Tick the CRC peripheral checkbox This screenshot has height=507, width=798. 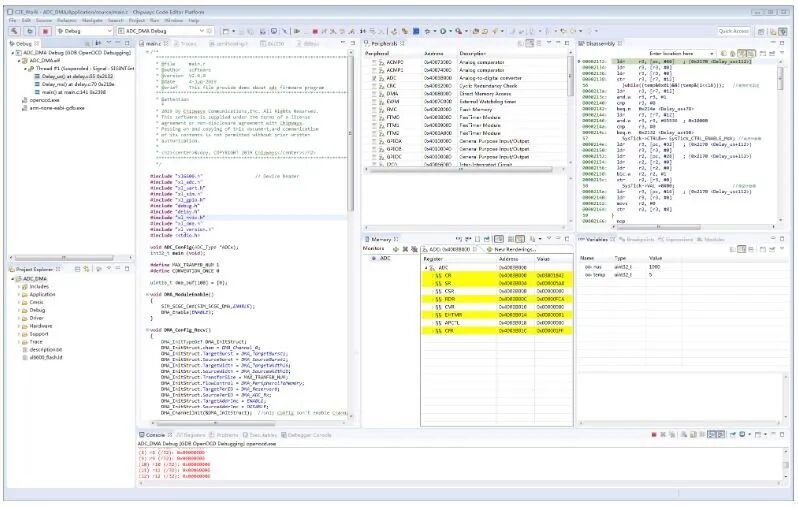pyautogui.click(x=374, y=86)
